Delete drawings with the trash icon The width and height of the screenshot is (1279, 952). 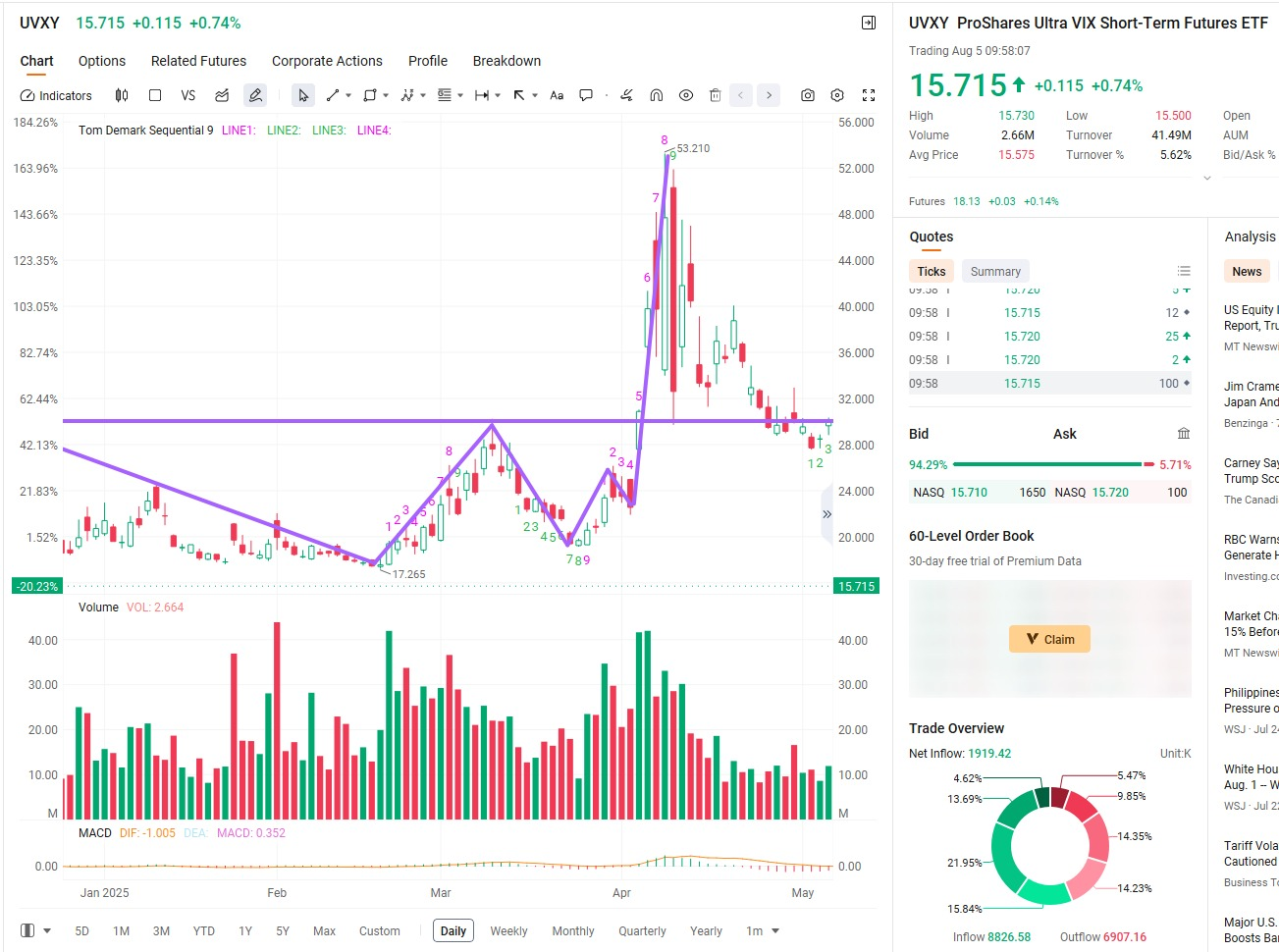[716, 95]
